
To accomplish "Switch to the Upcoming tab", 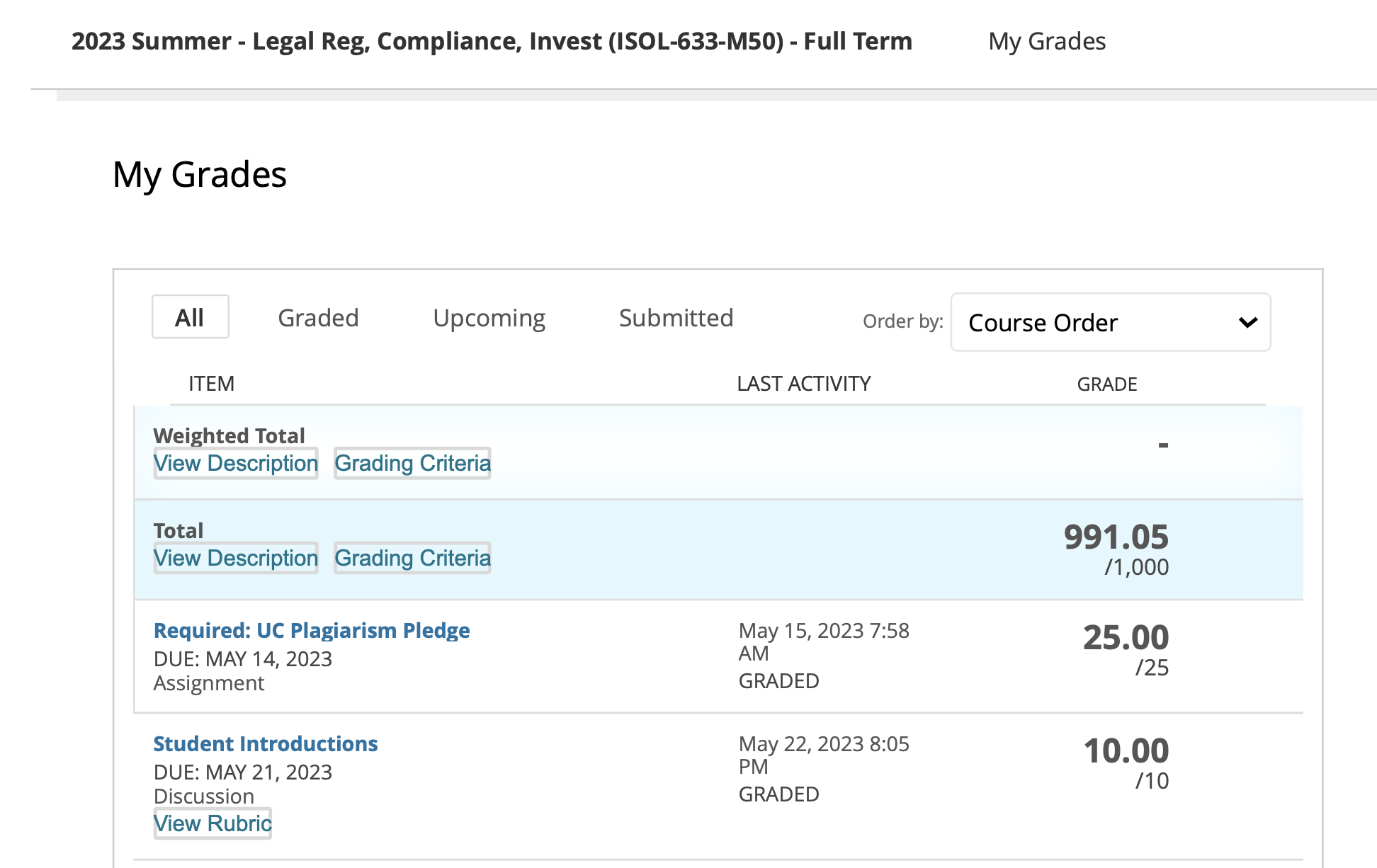I will 489,317.
